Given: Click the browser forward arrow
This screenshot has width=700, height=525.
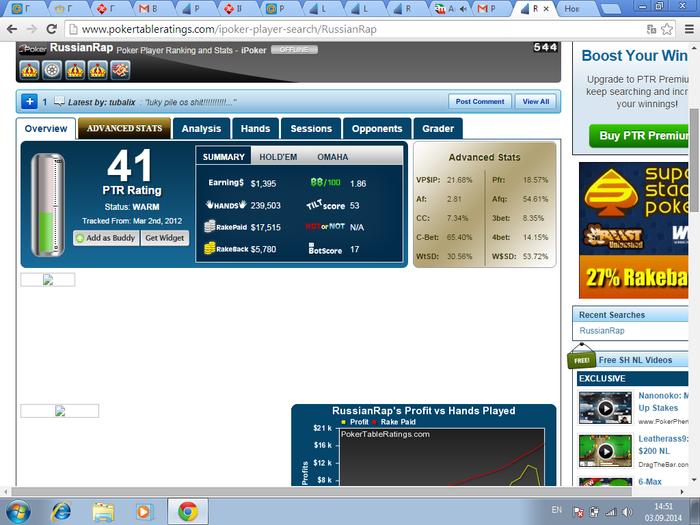Looking at the screenshot, I should tap(32, 29).
